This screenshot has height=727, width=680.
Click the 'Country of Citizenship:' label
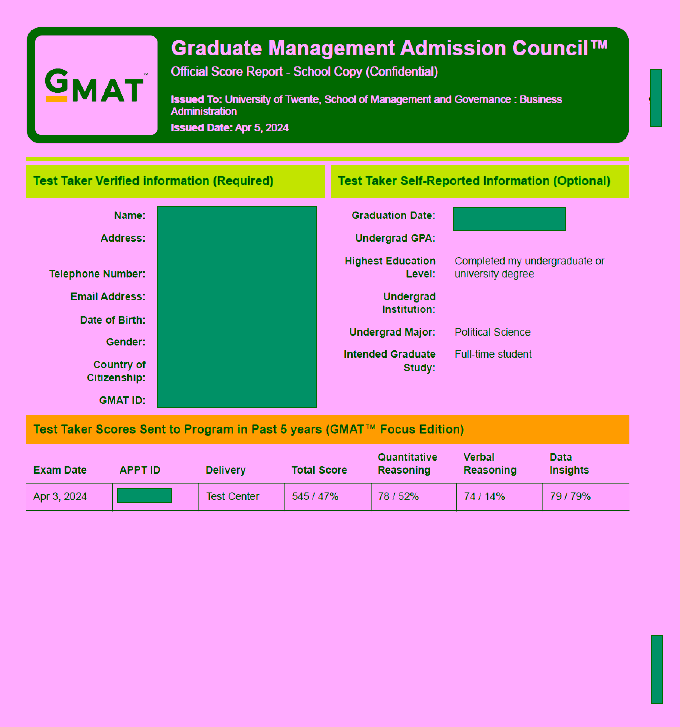(x=116, y=371)
